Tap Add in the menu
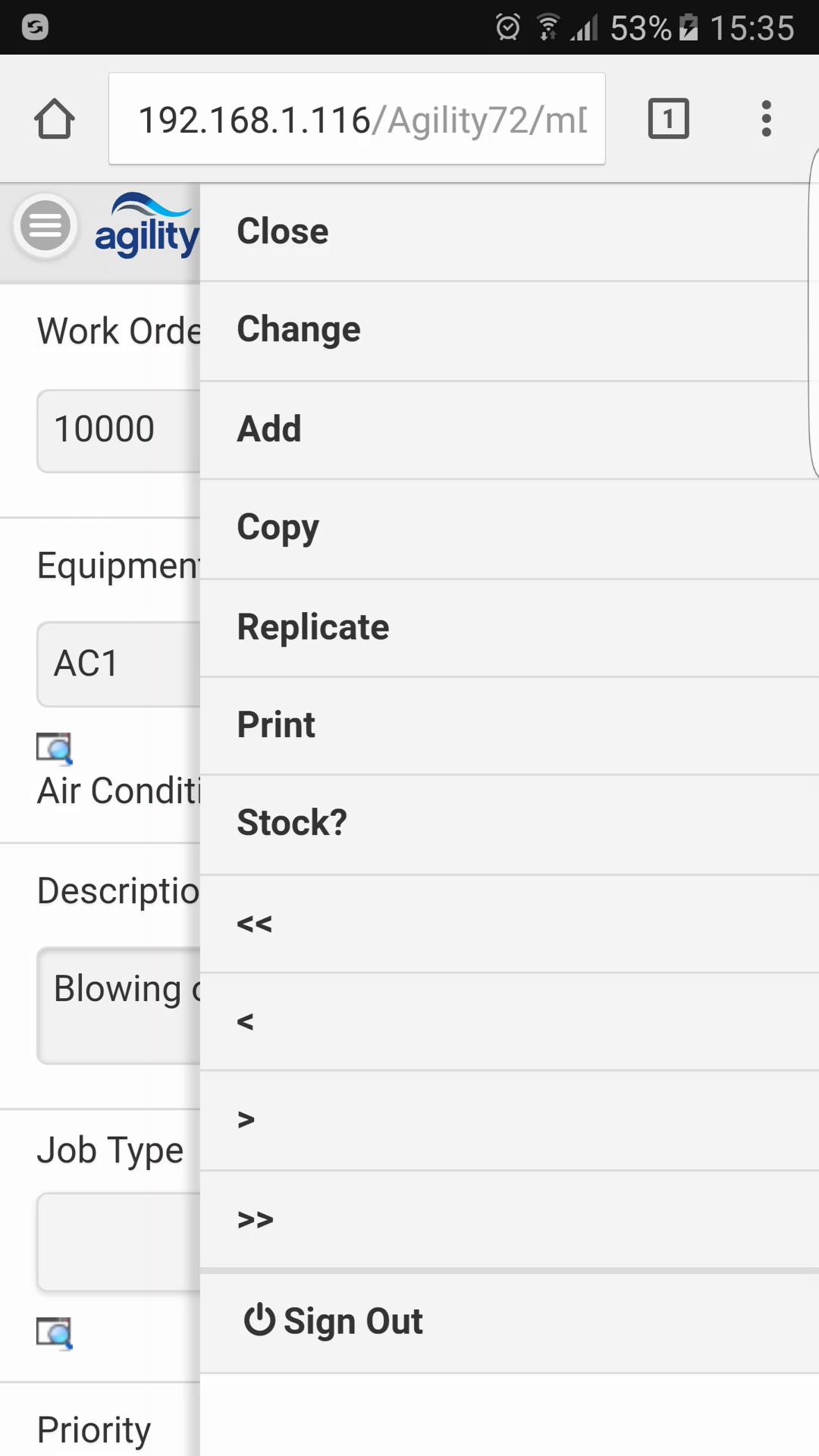The height and width of the screenshot is (1456, 819). pos(269,429)
